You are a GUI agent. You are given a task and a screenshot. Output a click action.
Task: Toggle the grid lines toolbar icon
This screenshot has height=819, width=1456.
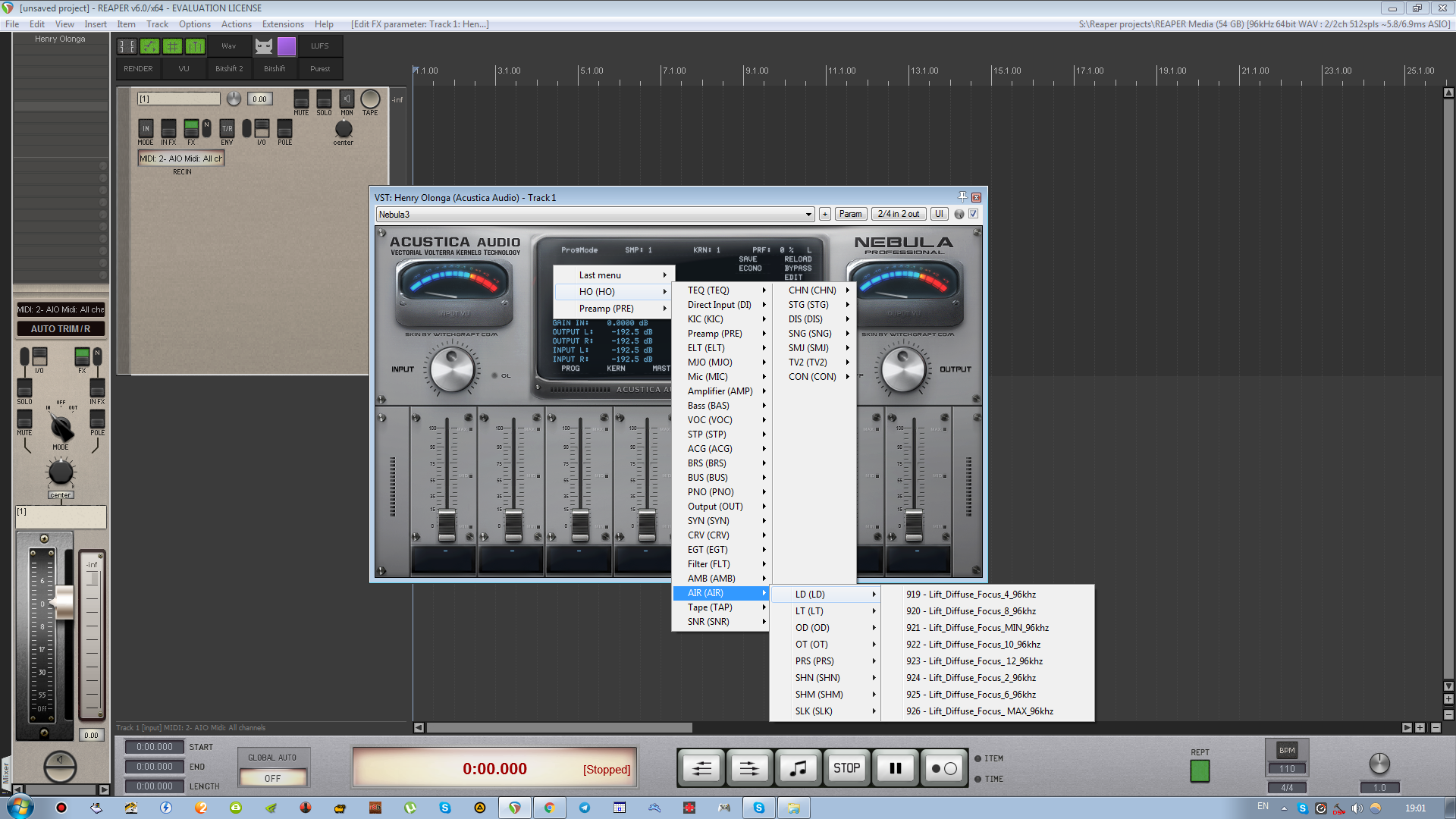click(172, 46)
